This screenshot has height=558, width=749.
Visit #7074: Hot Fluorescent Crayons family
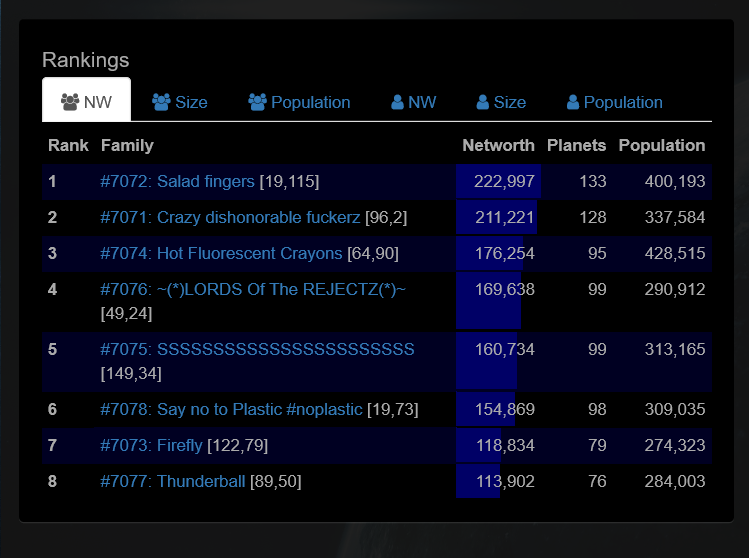pos(221,253)
